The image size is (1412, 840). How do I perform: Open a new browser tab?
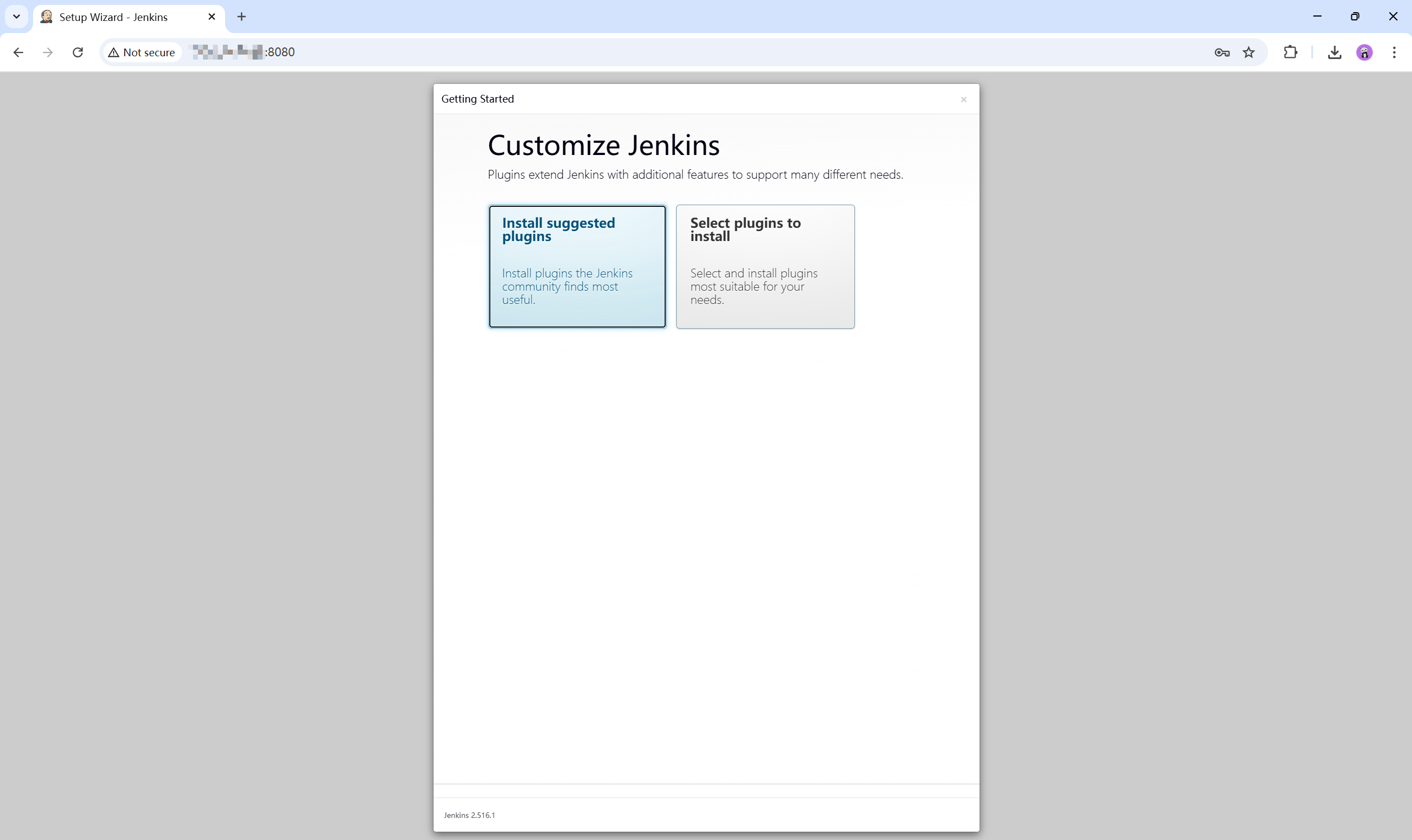[242, 17]
